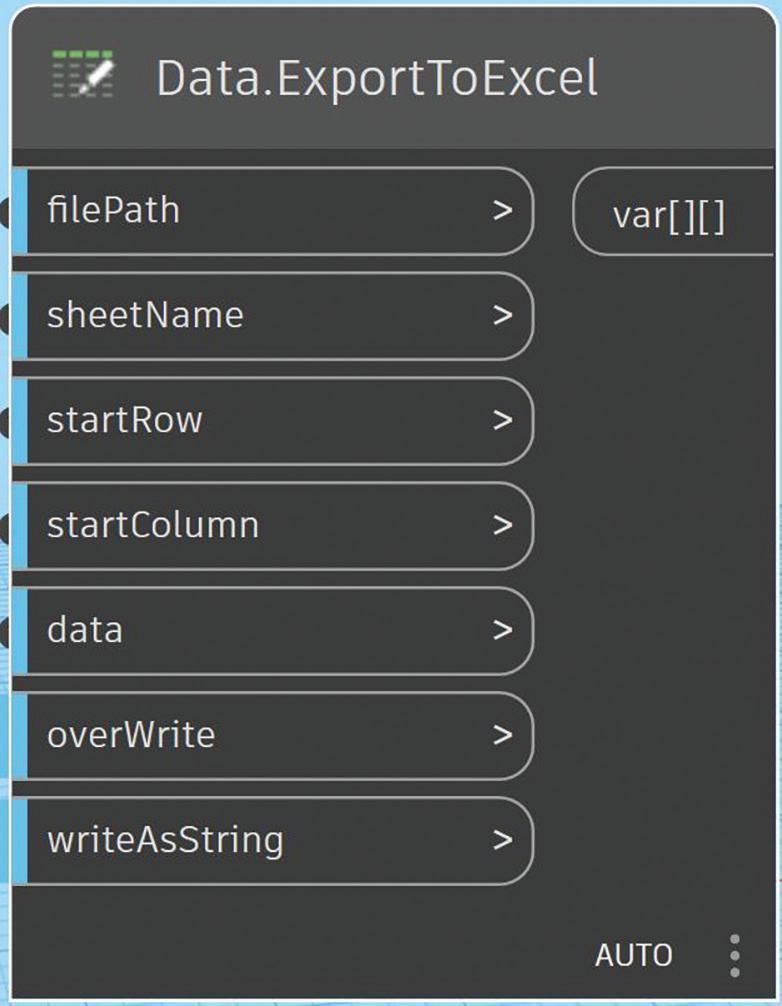The width and height of the screenshot is (782, 1006).
Task: Click the blue marker on filePath port
Action: [x=19, y=211]
